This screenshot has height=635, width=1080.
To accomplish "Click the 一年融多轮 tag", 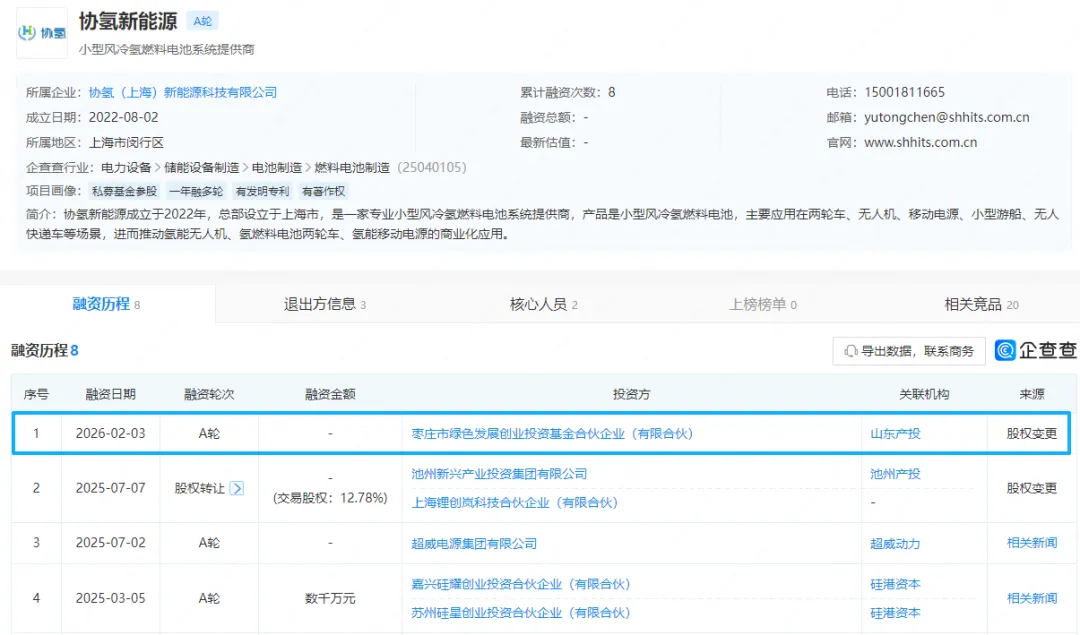I will (195, 191).
